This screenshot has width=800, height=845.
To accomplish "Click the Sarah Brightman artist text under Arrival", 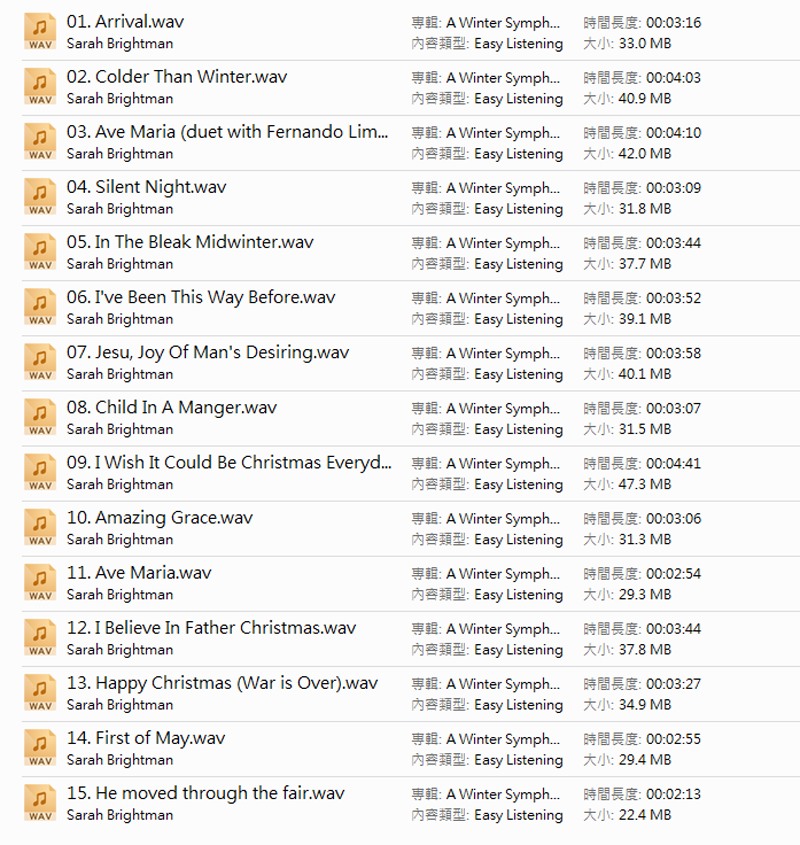I will pyautogui.click(x=120, y=44).
